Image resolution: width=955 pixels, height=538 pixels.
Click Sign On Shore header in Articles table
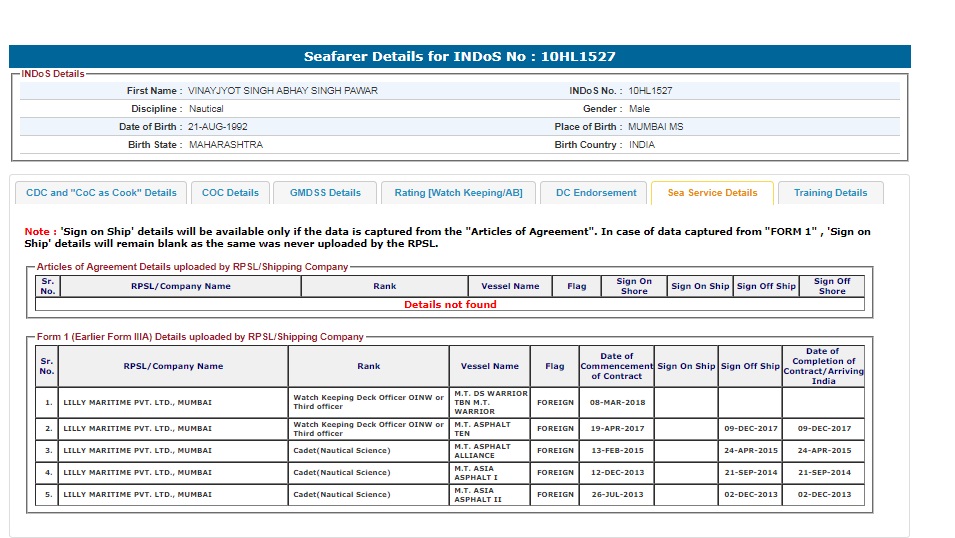634,286
